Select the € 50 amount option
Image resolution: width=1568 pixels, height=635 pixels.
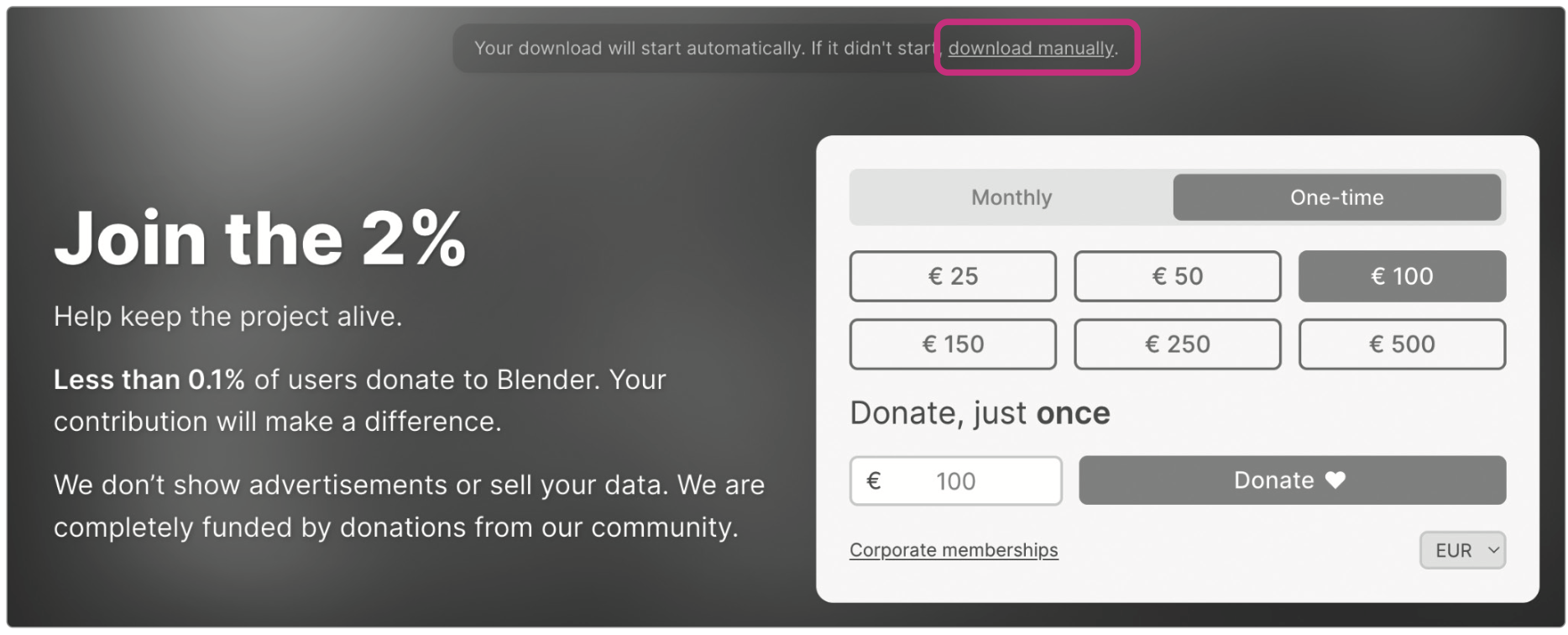click(1177, 276)
